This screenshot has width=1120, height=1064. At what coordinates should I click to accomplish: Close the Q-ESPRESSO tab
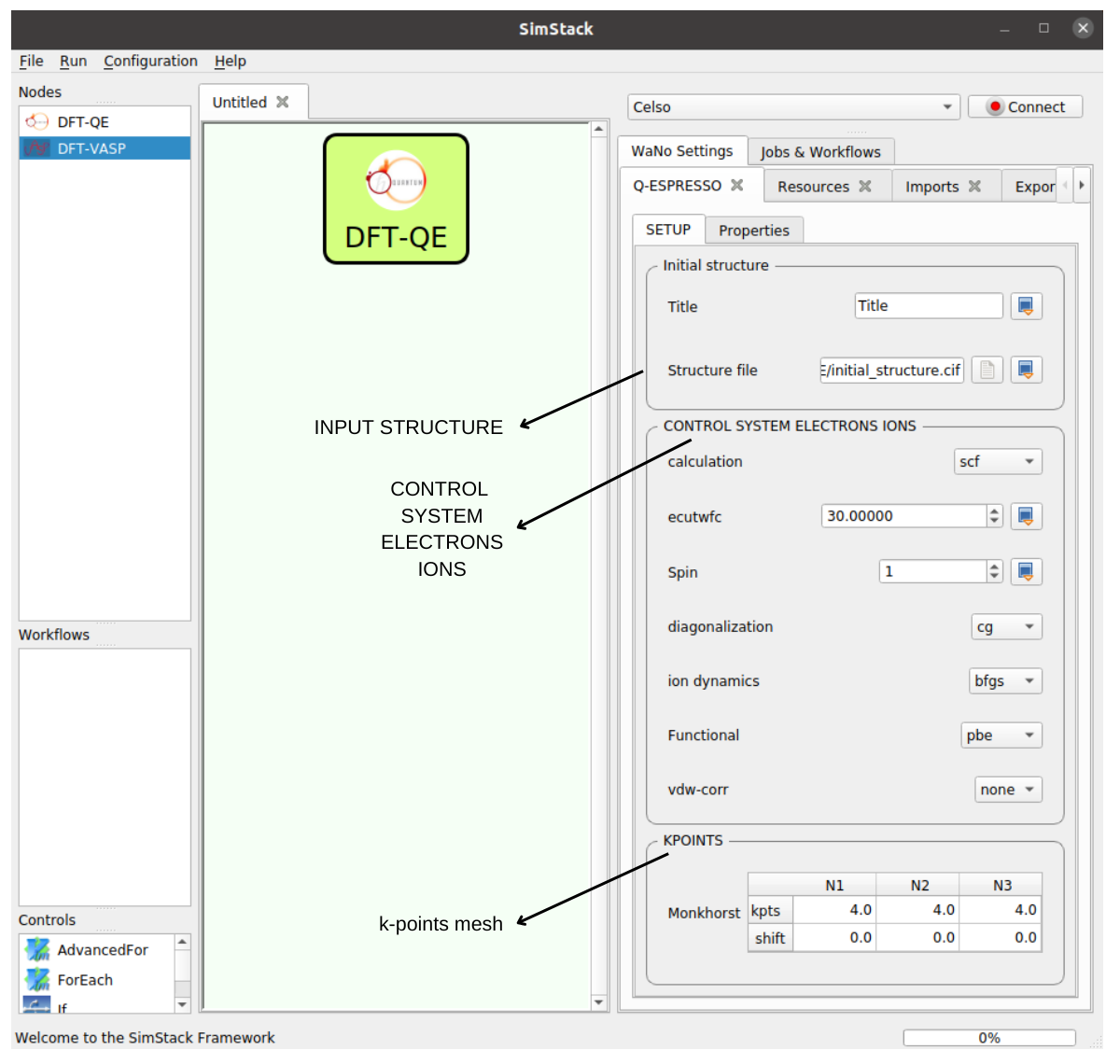pos(736,185)
